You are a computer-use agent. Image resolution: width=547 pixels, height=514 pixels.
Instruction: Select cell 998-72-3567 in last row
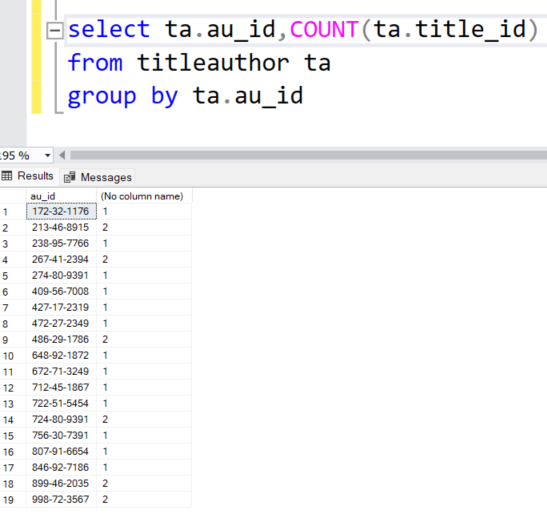[x=61, y=499]
